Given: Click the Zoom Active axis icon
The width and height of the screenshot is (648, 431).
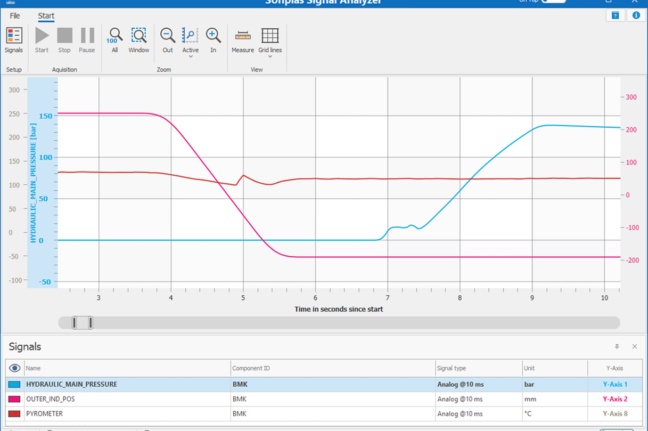Looking at the screenshot, I should point(190,36).
